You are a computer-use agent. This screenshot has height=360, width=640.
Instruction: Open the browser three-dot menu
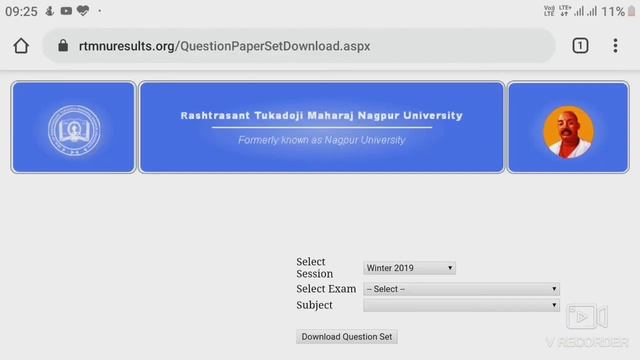[x=615, y=46]
